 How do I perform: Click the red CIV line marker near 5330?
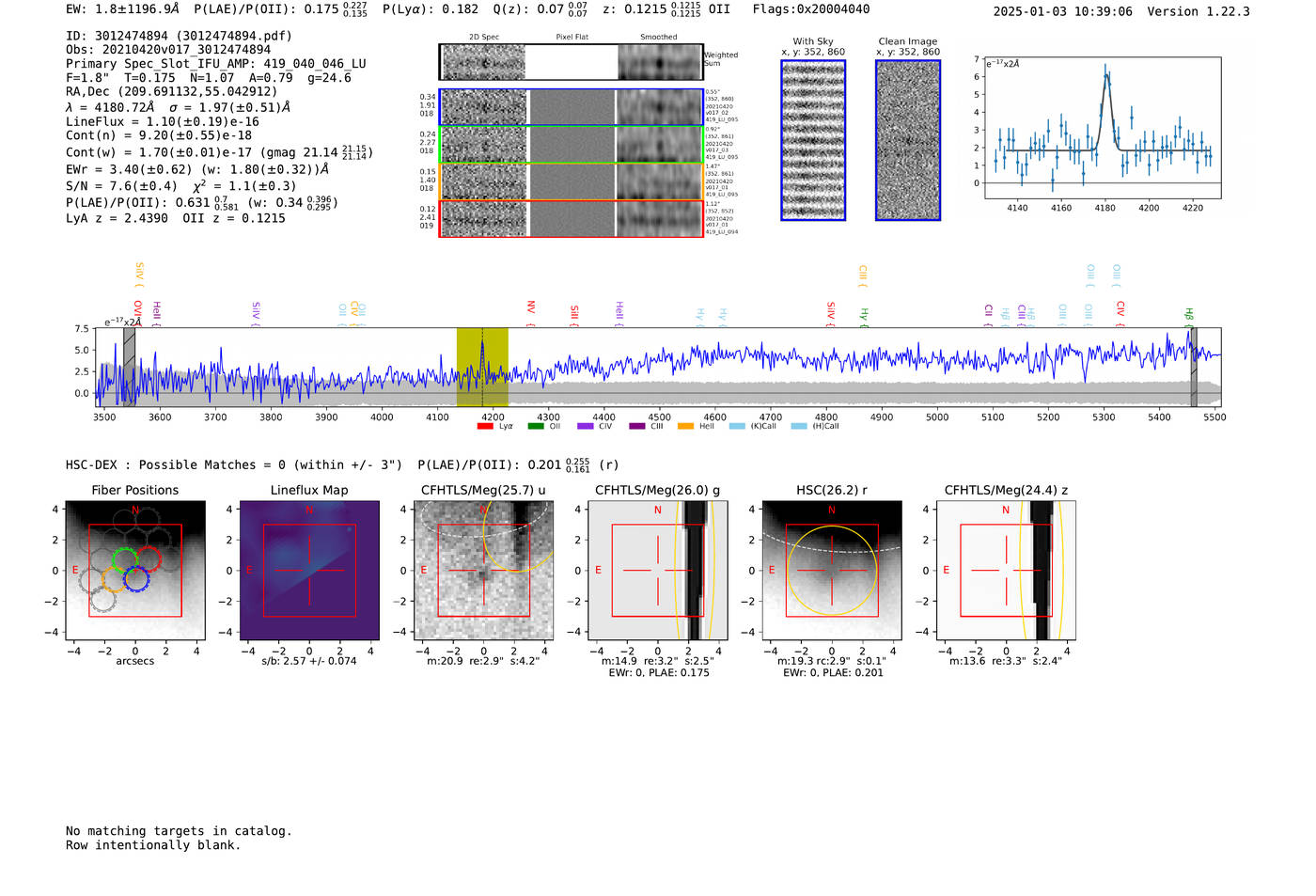click(1120, 313)
